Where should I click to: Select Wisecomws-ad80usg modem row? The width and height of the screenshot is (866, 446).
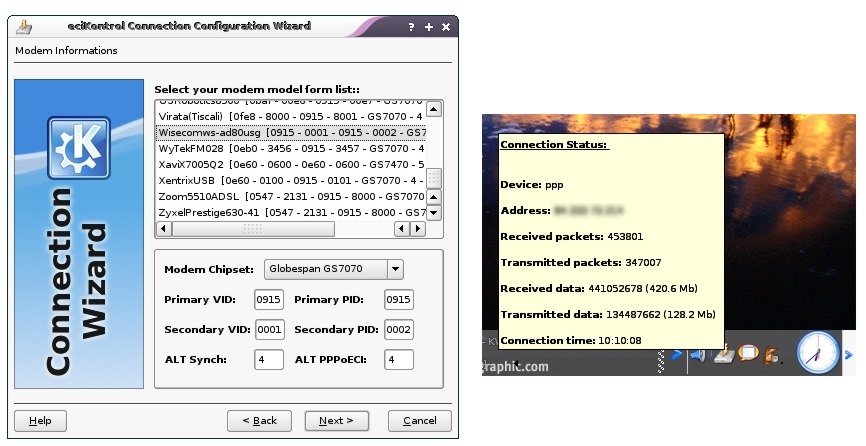[291, 132]
